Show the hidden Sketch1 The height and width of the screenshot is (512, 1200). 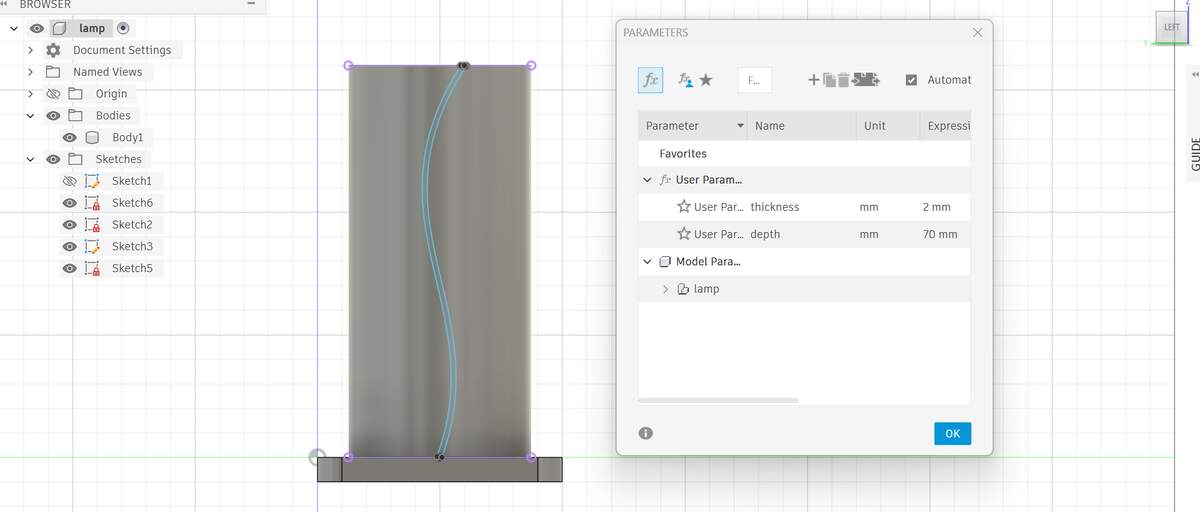(70, 181)
